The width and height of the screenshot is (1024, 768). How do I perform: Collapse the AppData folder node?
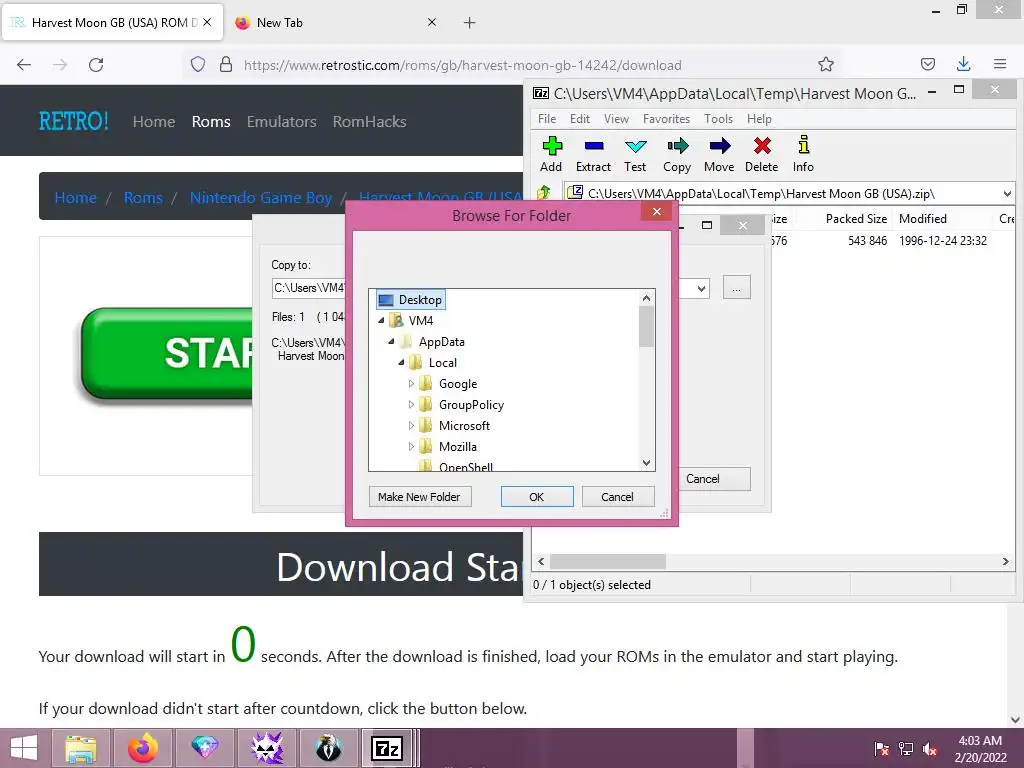click(391, 342)
